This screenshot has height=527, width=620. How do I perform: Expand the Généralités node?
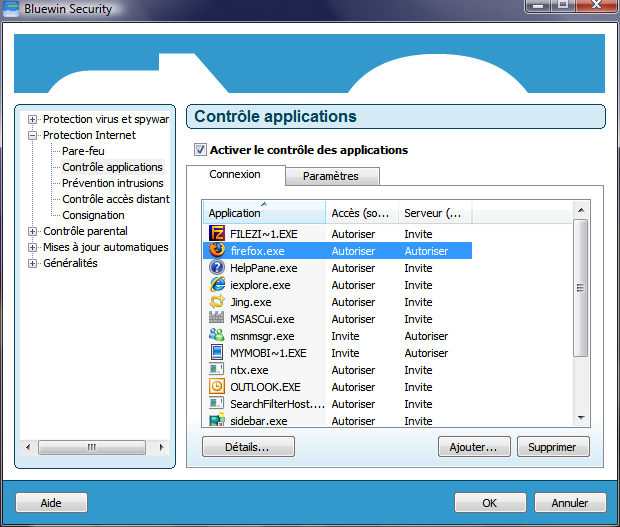click(x=32, y=263)
